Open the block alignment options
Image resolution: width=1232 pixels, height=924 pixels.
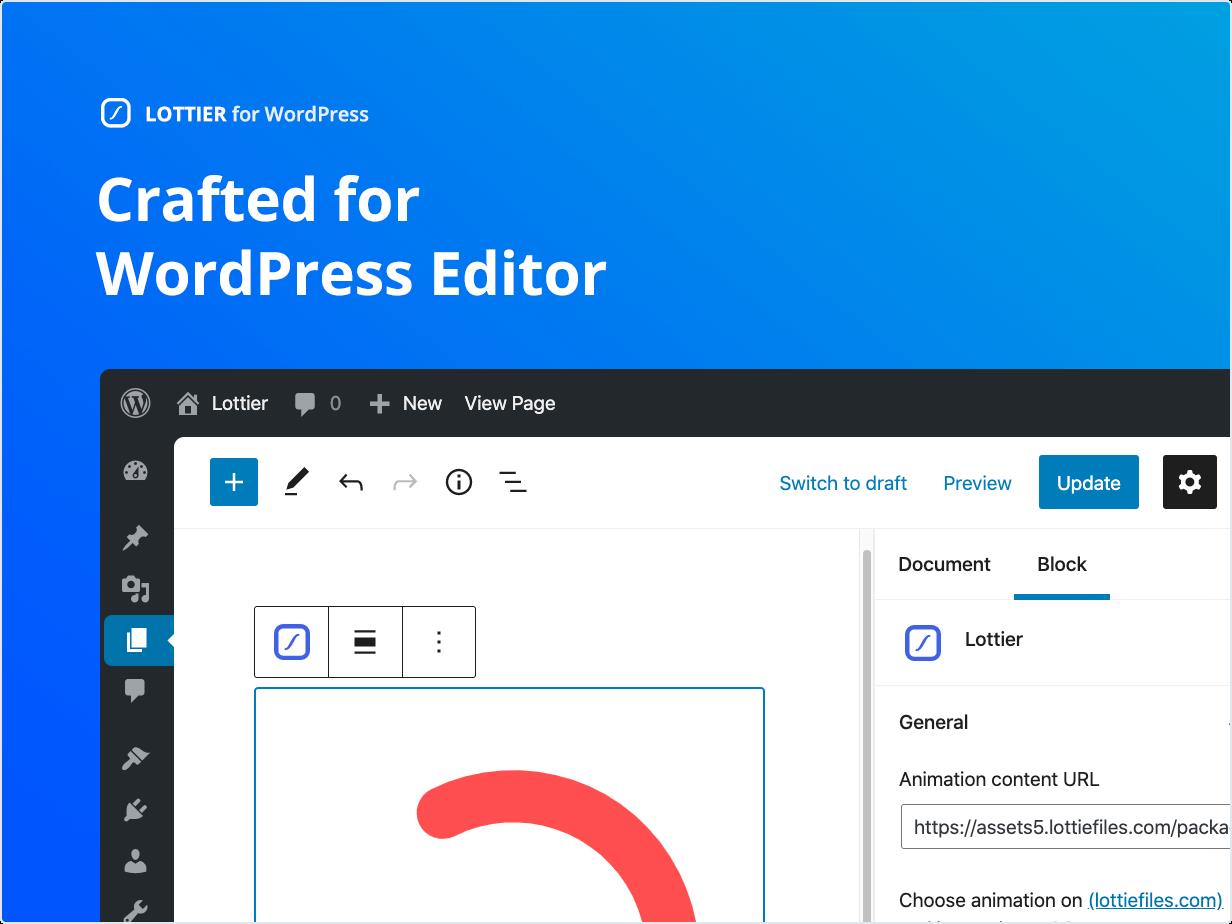365,642
